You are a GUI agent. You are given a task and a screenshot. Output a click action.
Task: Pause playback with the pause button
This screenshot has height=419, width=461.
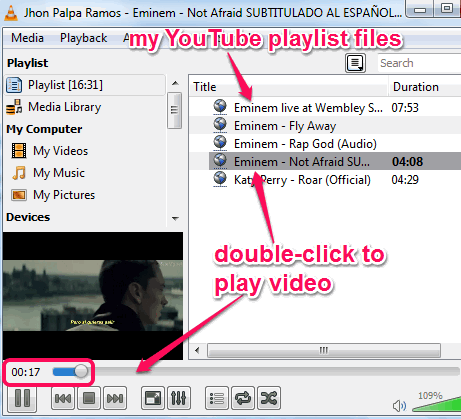coord(22,398)
